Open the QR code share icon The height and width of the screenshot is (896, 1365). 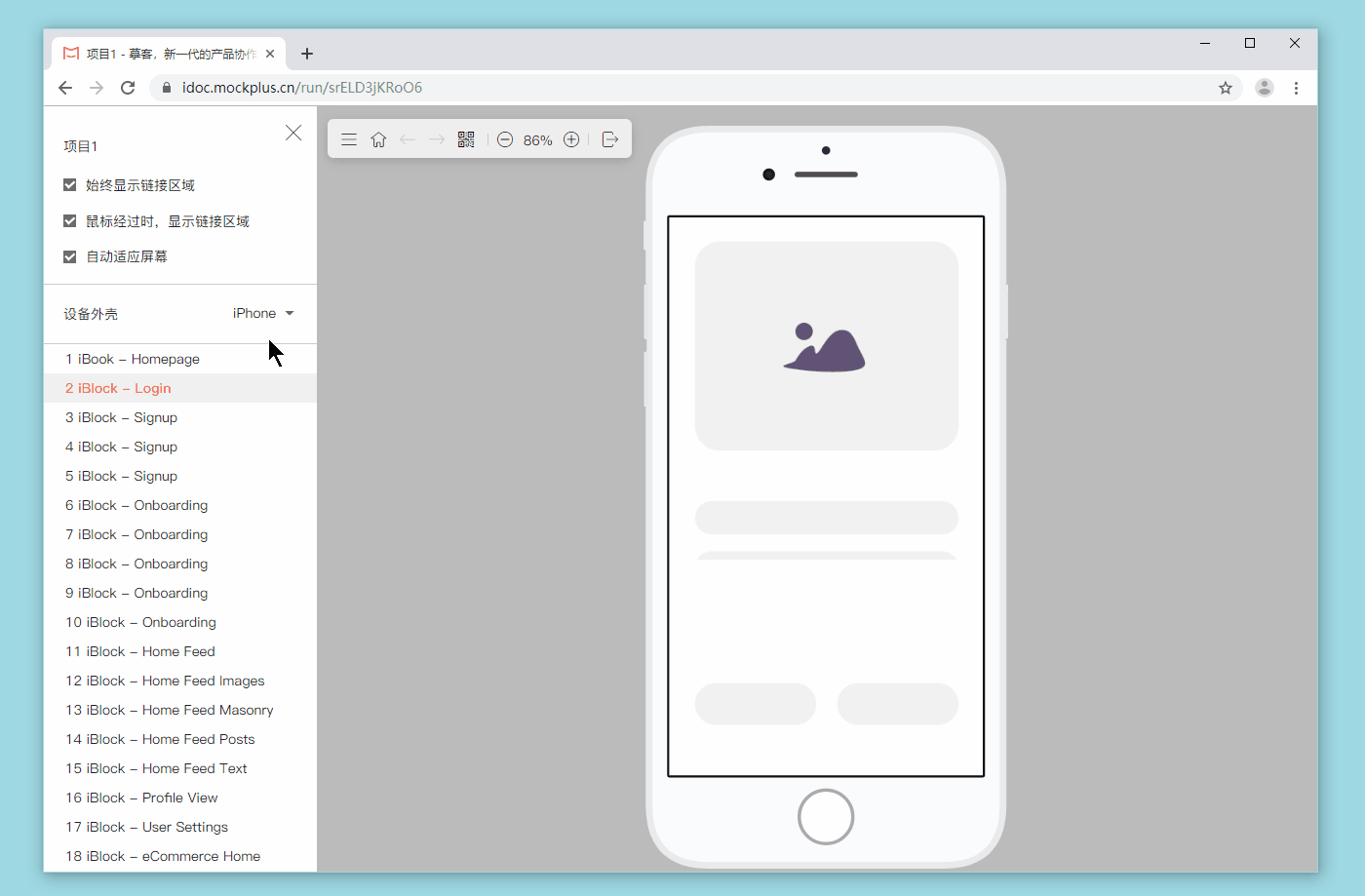click(466, 139)
